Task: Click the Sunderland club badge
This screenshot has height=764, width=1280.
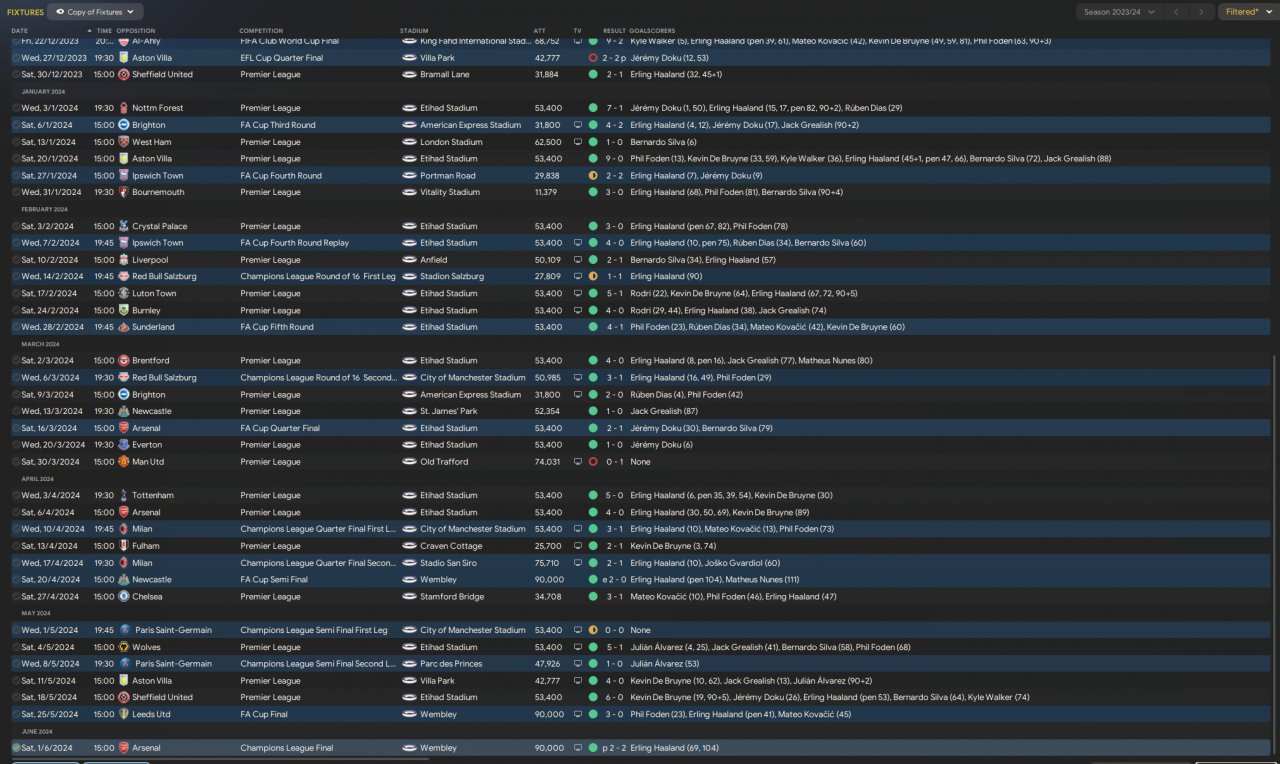Action: (124, 327)
